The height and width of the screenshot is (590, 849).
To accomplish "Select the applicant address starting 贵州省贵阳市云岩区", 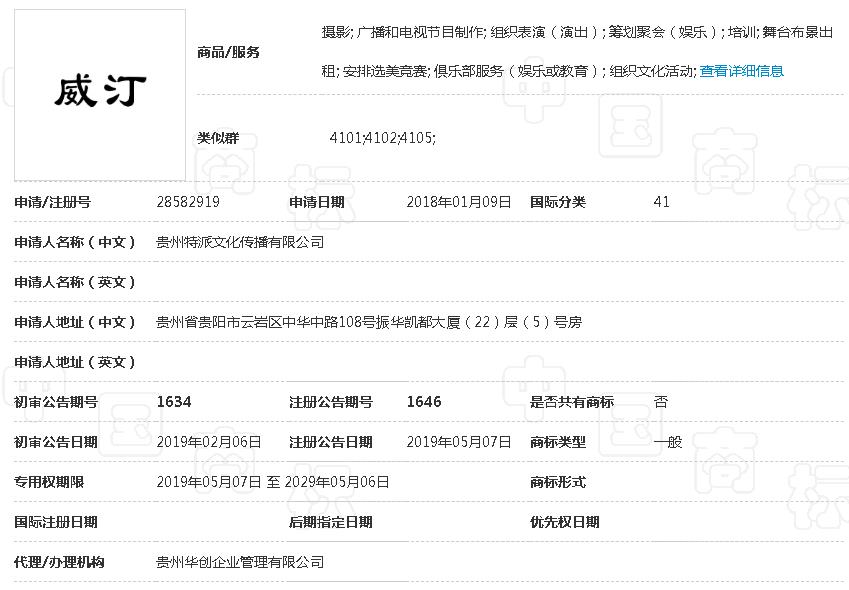I will coord(369,322).
